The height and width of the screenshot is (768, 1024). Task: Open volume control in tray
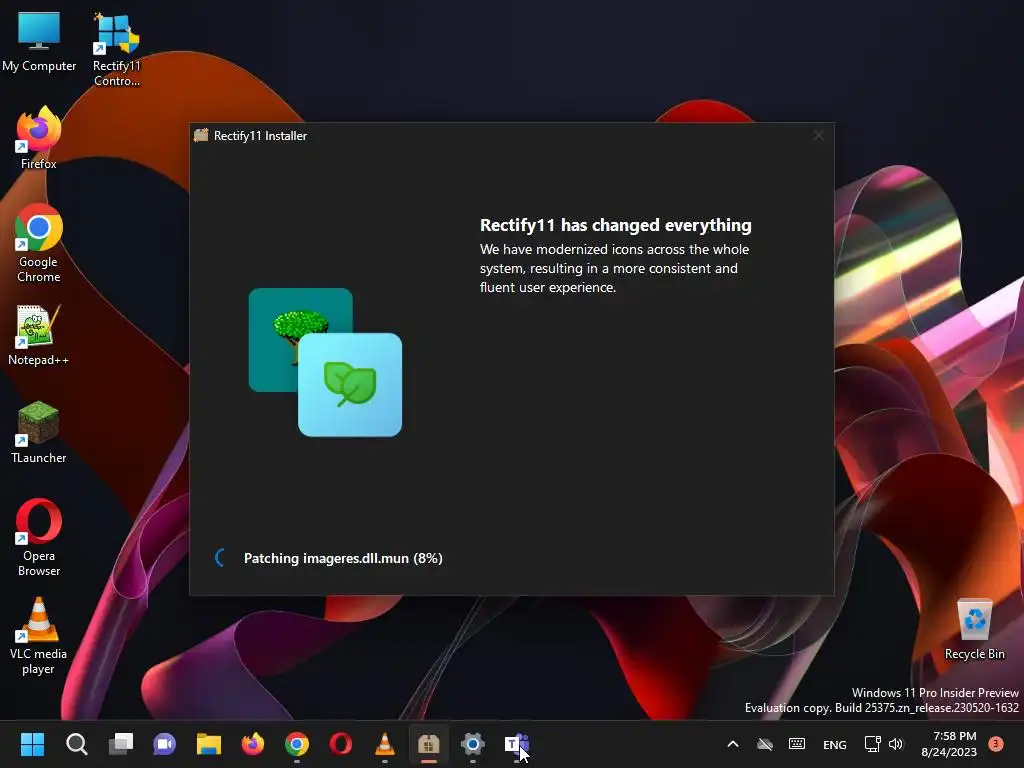[896, 744]
